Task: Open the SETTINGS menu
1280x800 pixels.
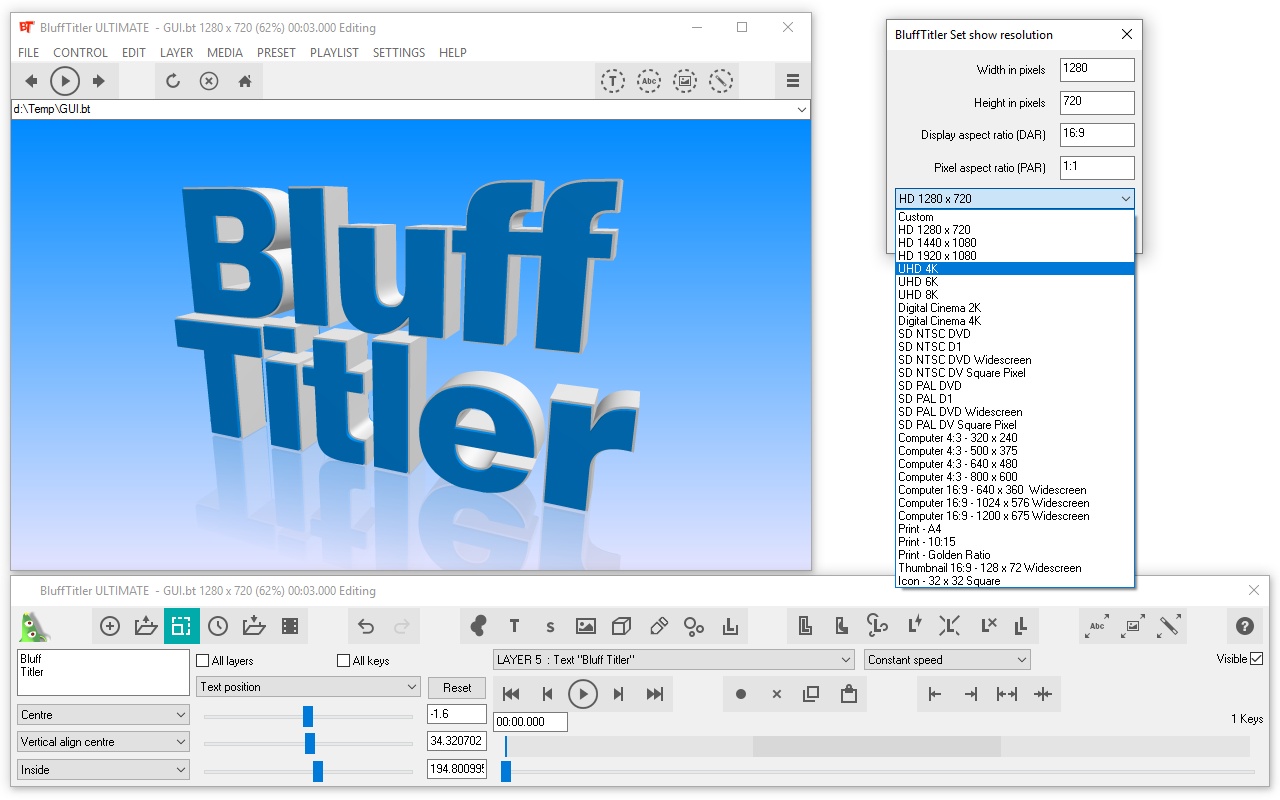Action: coord(399,53)
